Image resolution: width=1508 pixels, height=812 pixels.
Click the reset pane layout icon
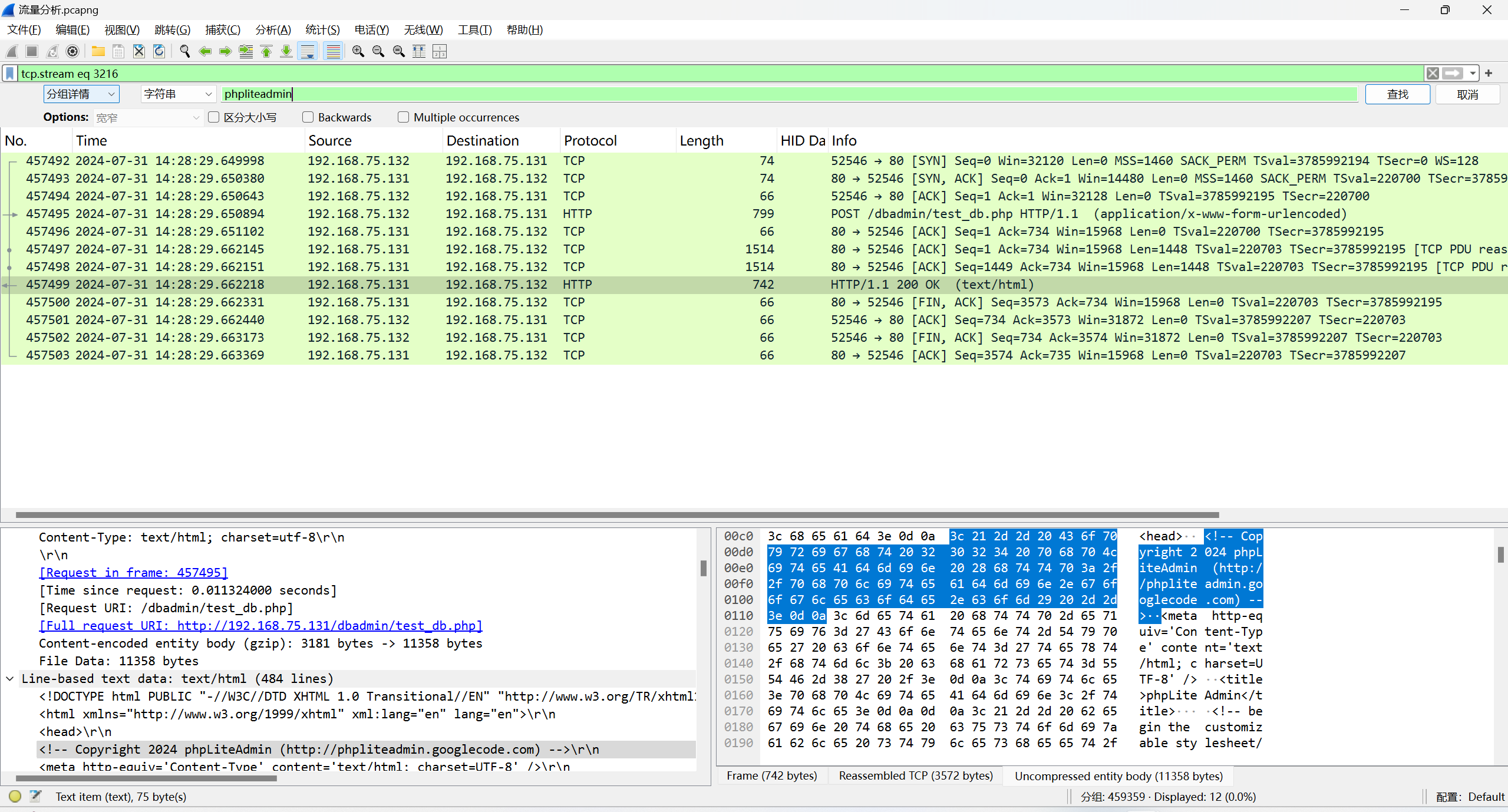[440, 51]
